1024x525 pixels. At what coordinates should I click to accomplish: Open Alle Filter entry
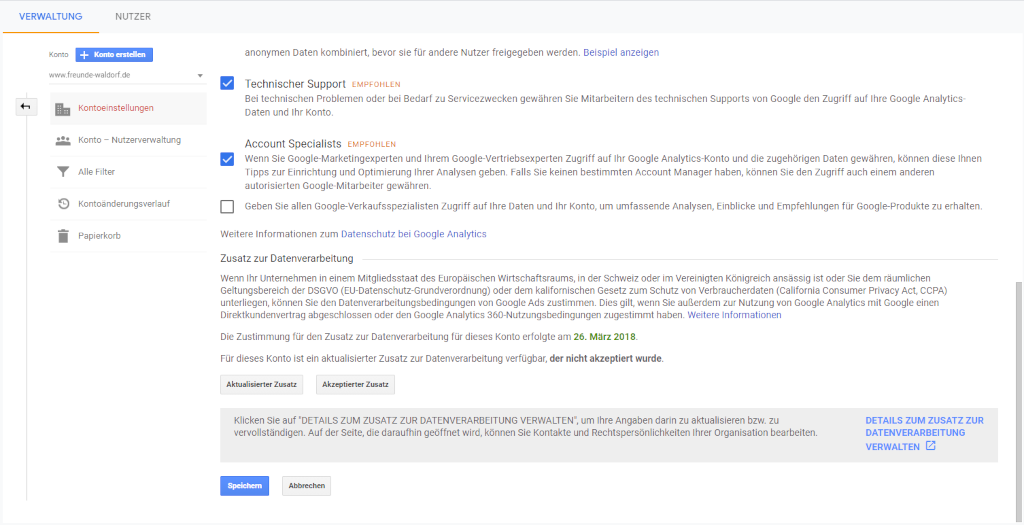[x=129, y=172]
